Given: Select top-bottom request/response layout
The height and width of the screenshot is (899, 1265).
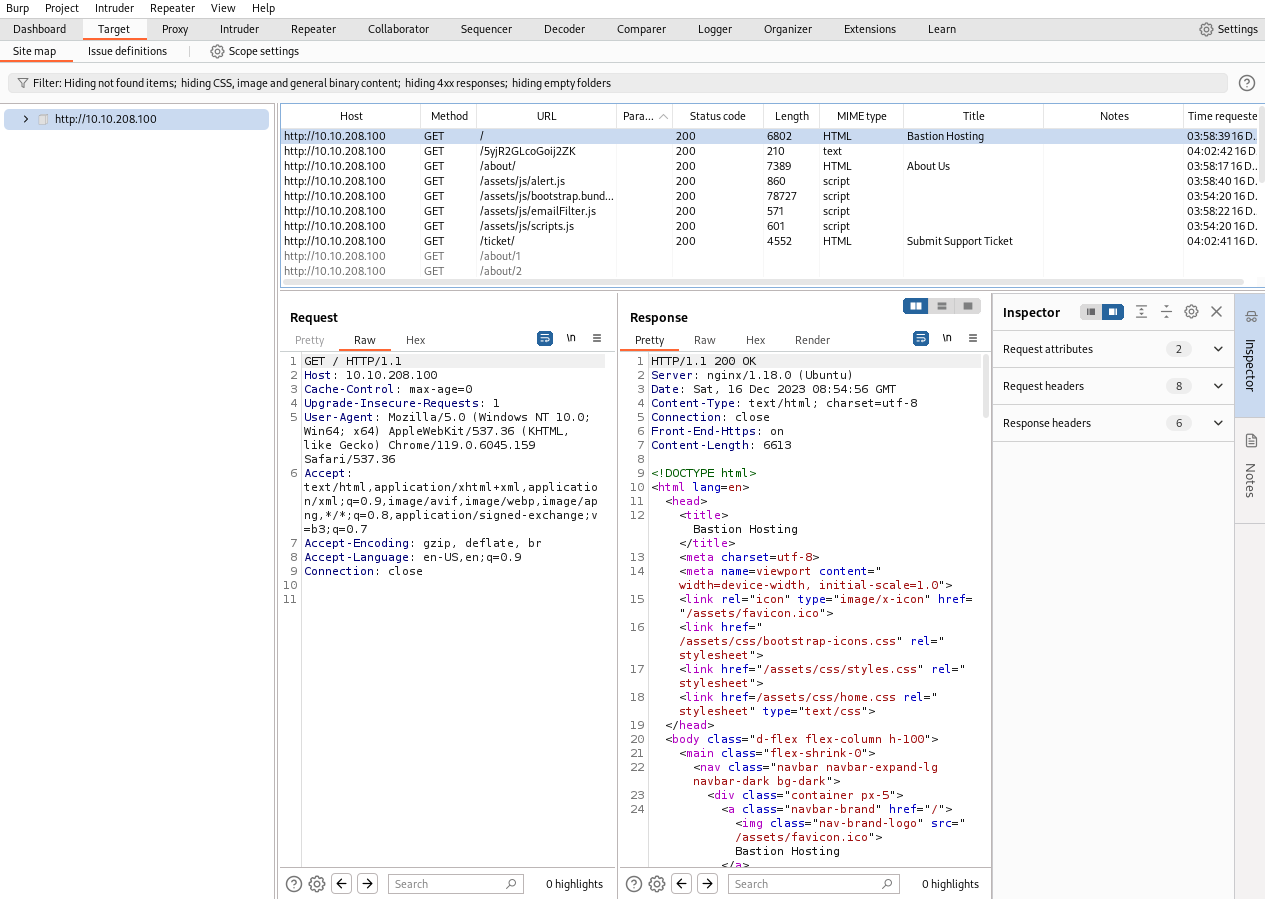Looking at the screenshot, I should pyautogui.click(x=942, y=306).
